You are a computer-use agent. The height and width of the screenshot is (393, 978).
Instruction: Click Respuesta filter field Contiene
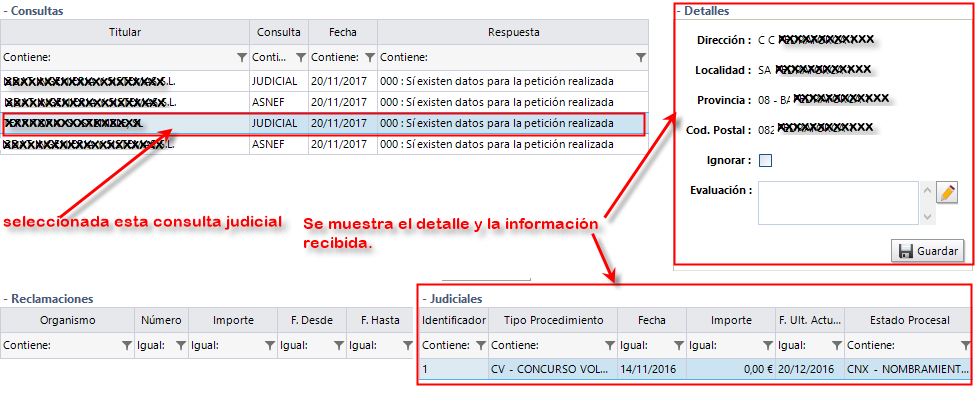pyautogui.click(x=506, y=57)
